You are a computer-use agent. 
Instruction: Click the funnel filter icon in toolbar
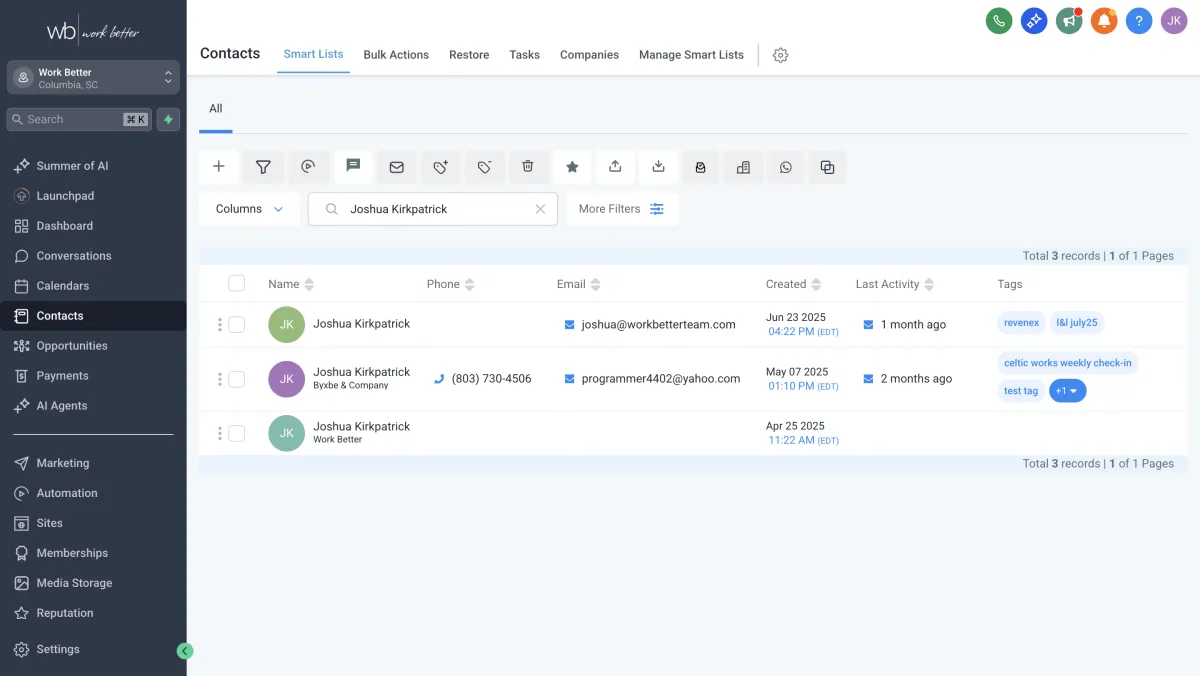click(x=263, y=167)
